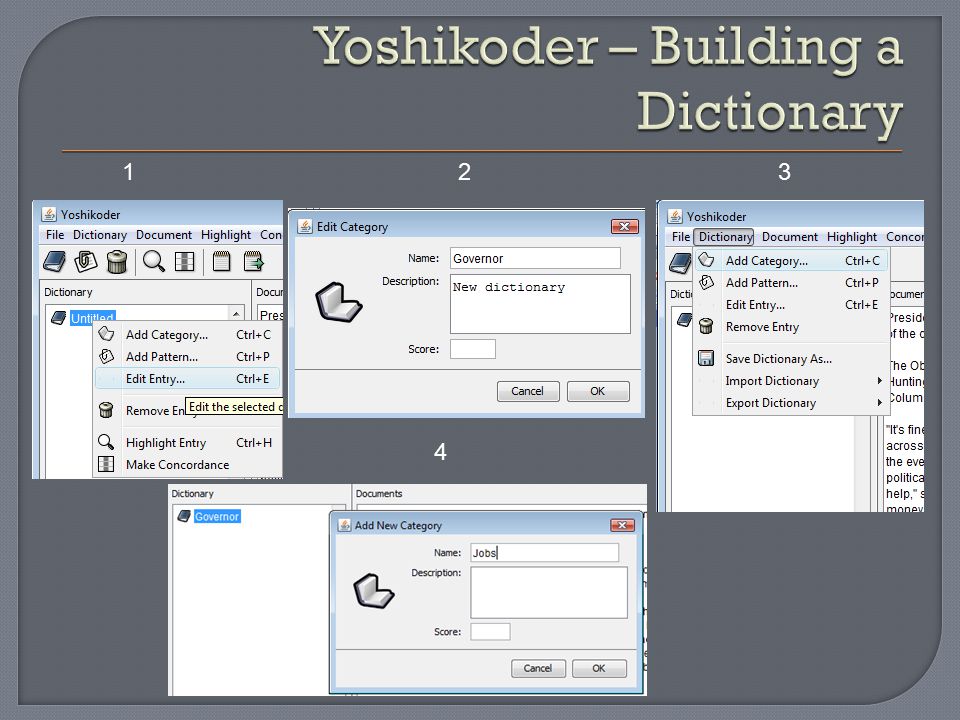The height and width of the screenshot is (720, 960).
Task: Click the Score field in Add New Category
Action: tap(490, 631)
